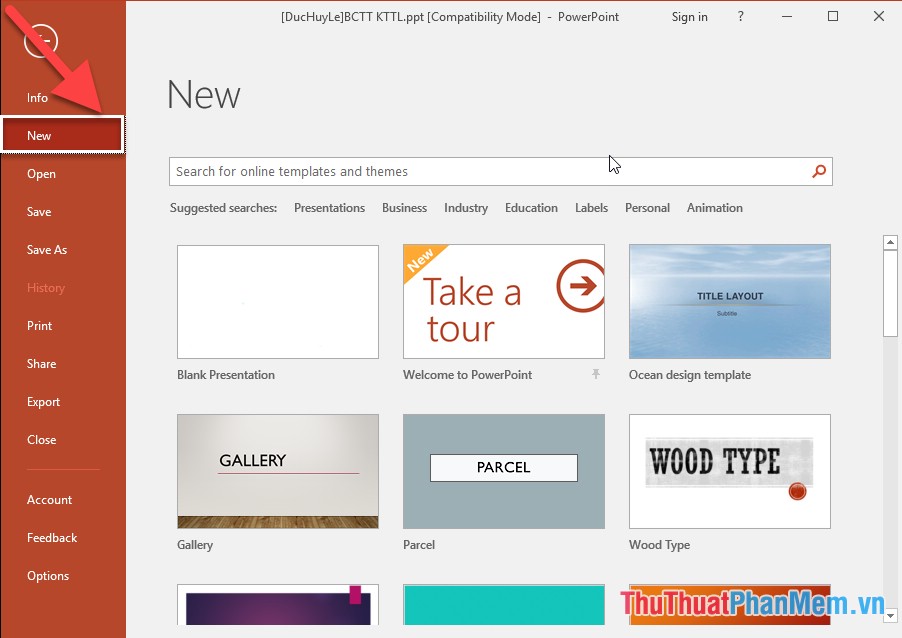Click the teal template in the bottom row
The width and height of the screenshot is (902, 638).
(x=504, y=604)
